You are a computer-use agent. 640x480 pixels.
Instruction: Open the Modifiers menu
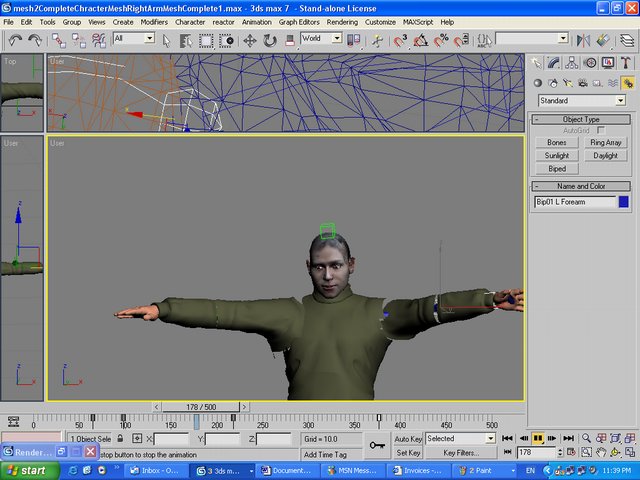click(x=154, y=21)
